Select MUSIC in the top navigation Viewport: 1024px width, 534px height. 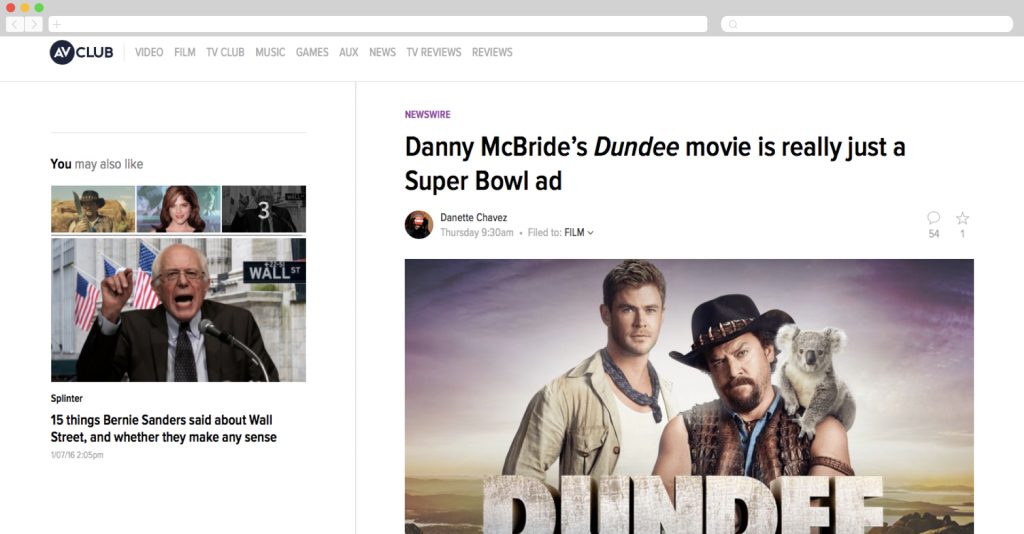pyautogui.click(x=270, y=52)
